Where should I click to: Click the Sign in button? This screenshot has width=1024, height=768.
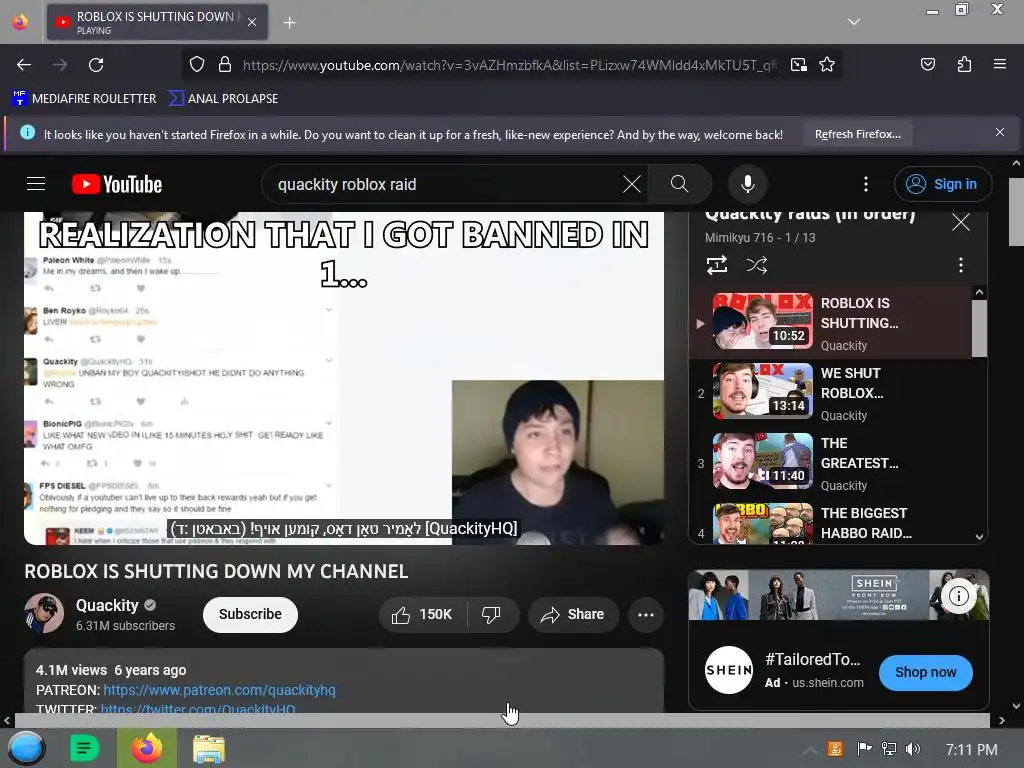pos(942,184)
